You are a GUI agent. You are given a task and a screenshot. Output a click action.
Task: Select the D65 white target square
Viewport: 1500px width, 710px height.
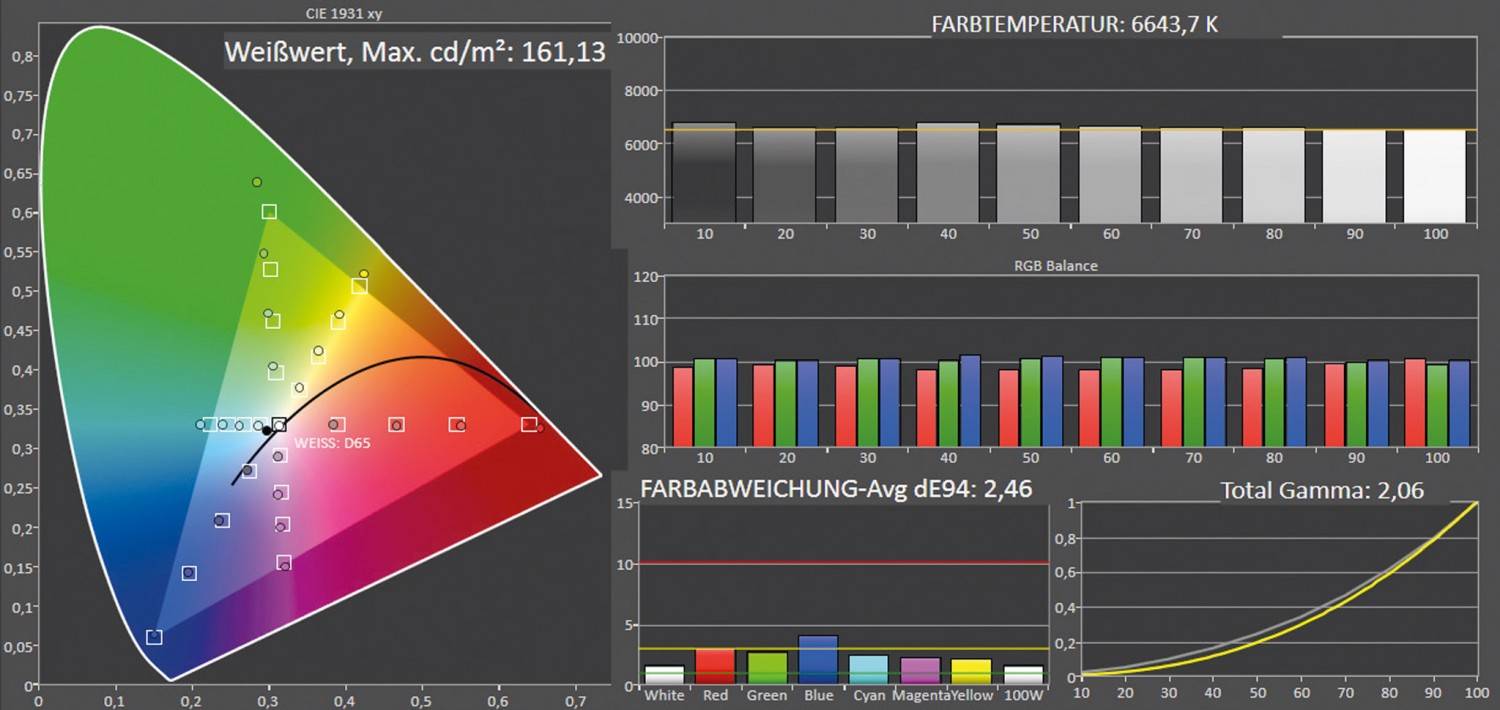click(x=279, y=424)
